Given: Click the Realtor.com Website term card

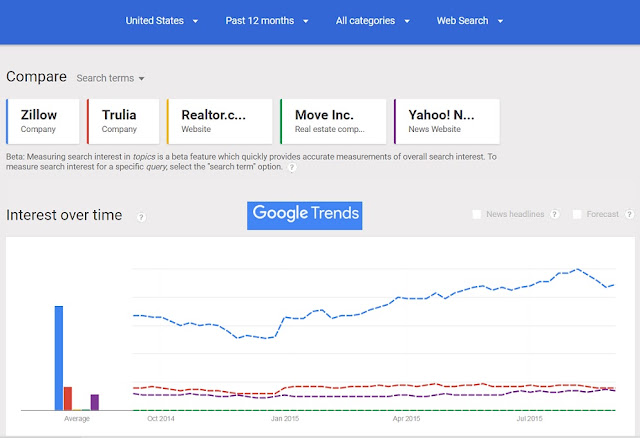Looking at the screenshot, I should pyautogui.click(x=220, y=122).
